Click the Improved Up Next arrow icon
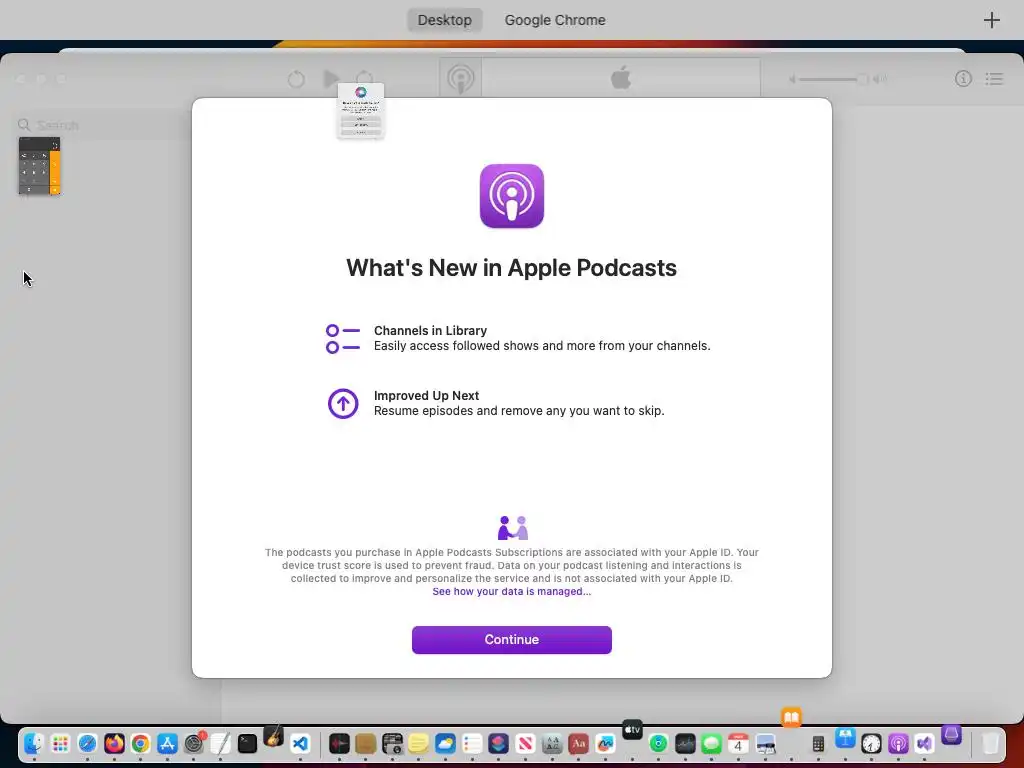This screenshot has width=1024, height=768. (x=343, y=404)
